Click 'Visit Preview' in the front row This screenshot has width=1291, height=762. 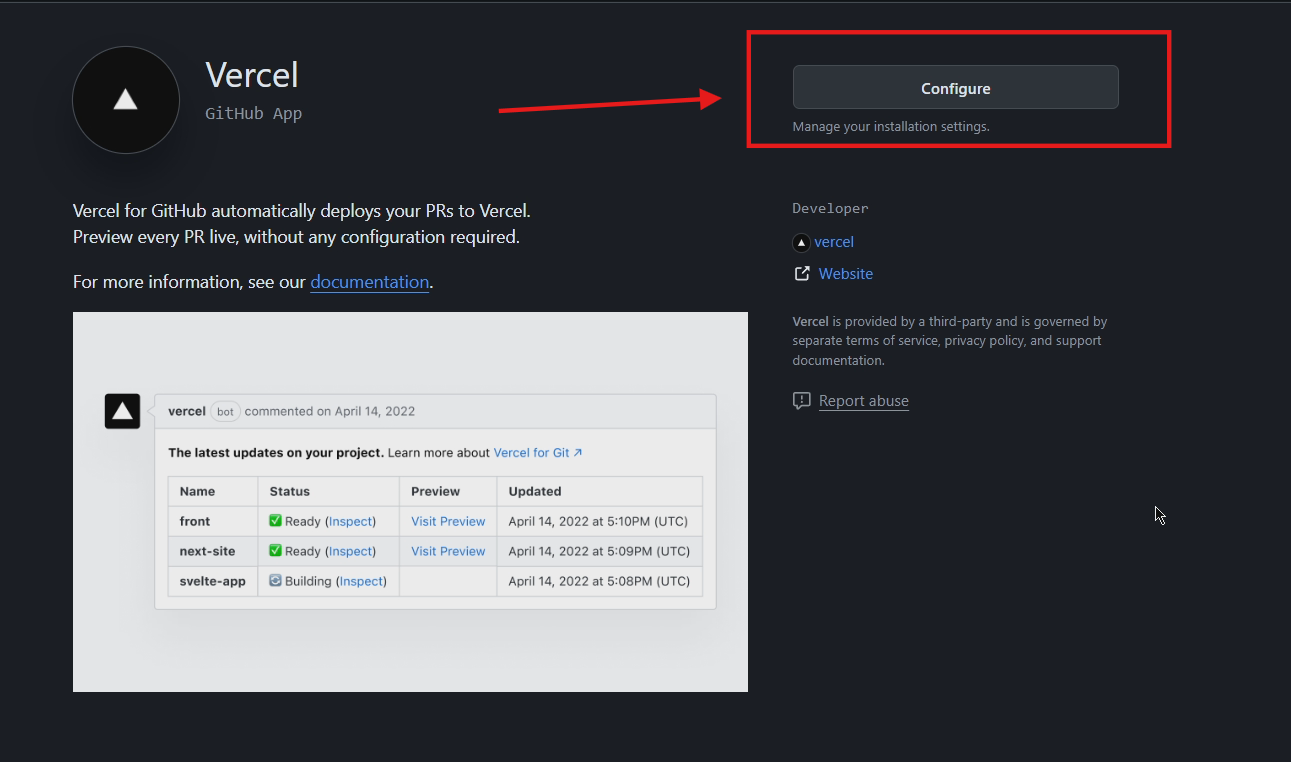[448, 521]
